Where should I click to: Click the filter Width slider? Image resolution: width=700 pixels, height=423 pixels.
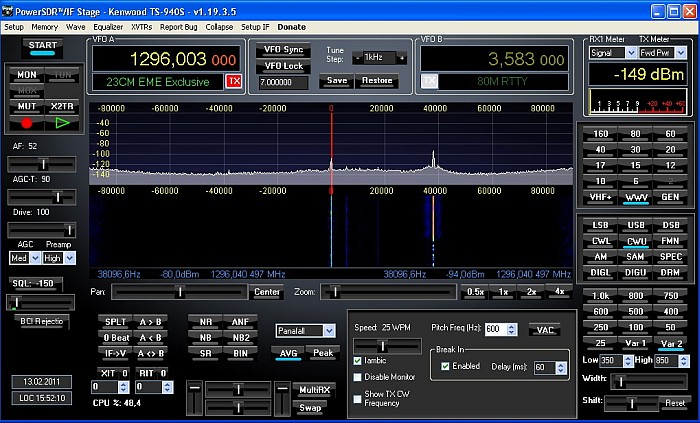(649, 382)
